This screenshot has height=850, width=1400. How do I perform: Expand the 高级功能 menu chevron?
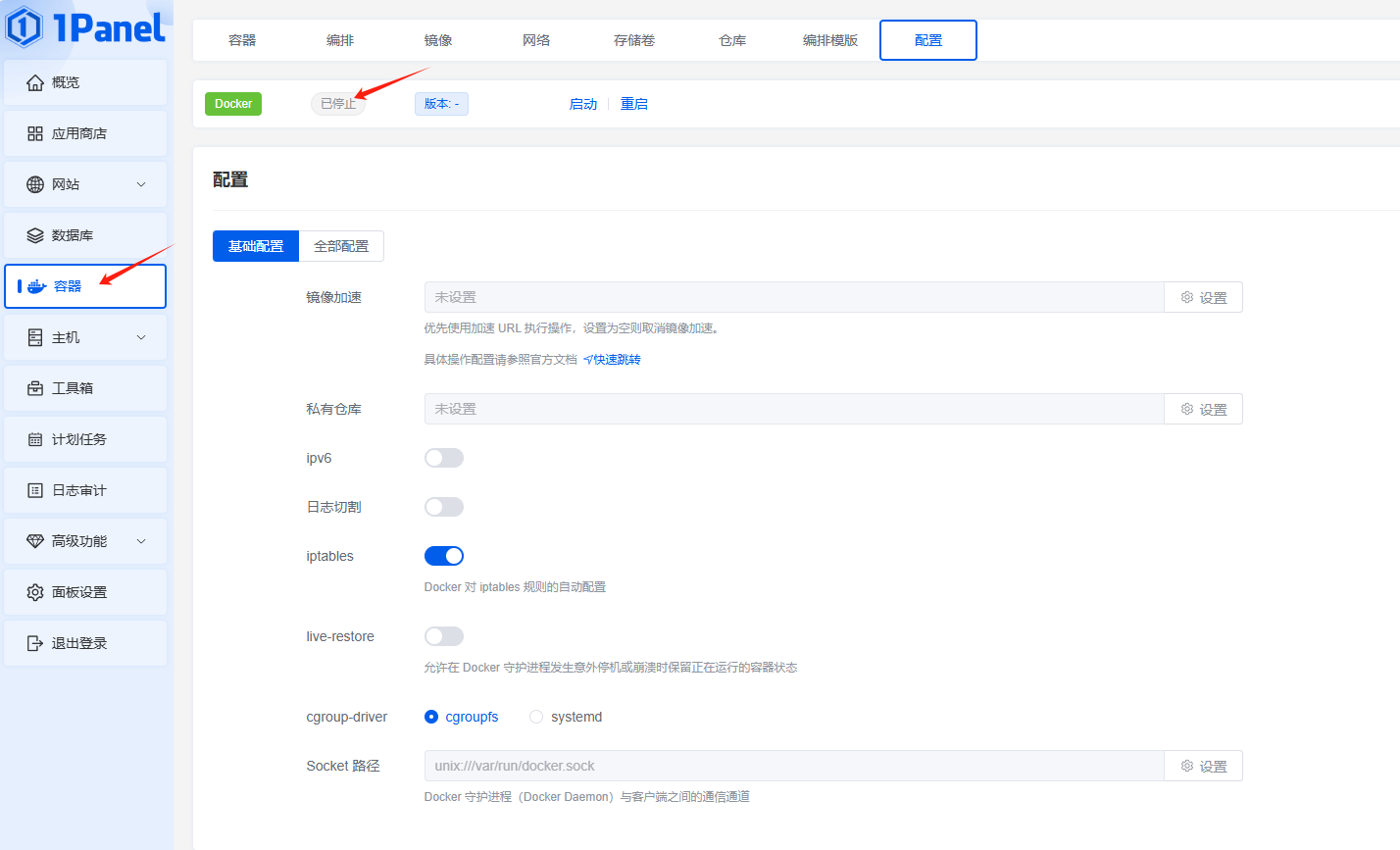tap(141, 541)
